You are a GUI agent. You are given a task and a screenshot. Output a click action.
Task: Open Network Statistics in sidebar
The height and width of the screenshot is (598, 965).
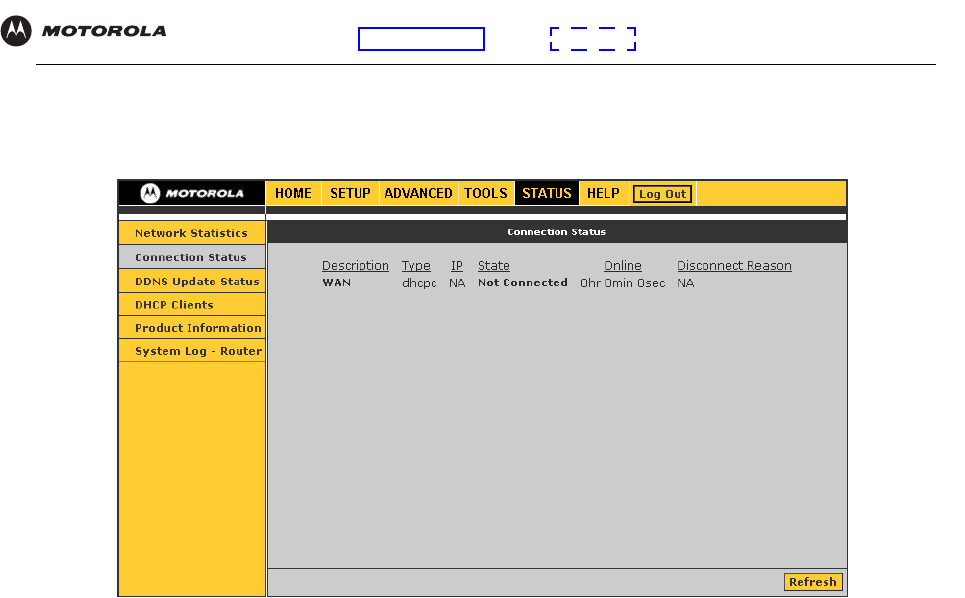coord(191,233)
